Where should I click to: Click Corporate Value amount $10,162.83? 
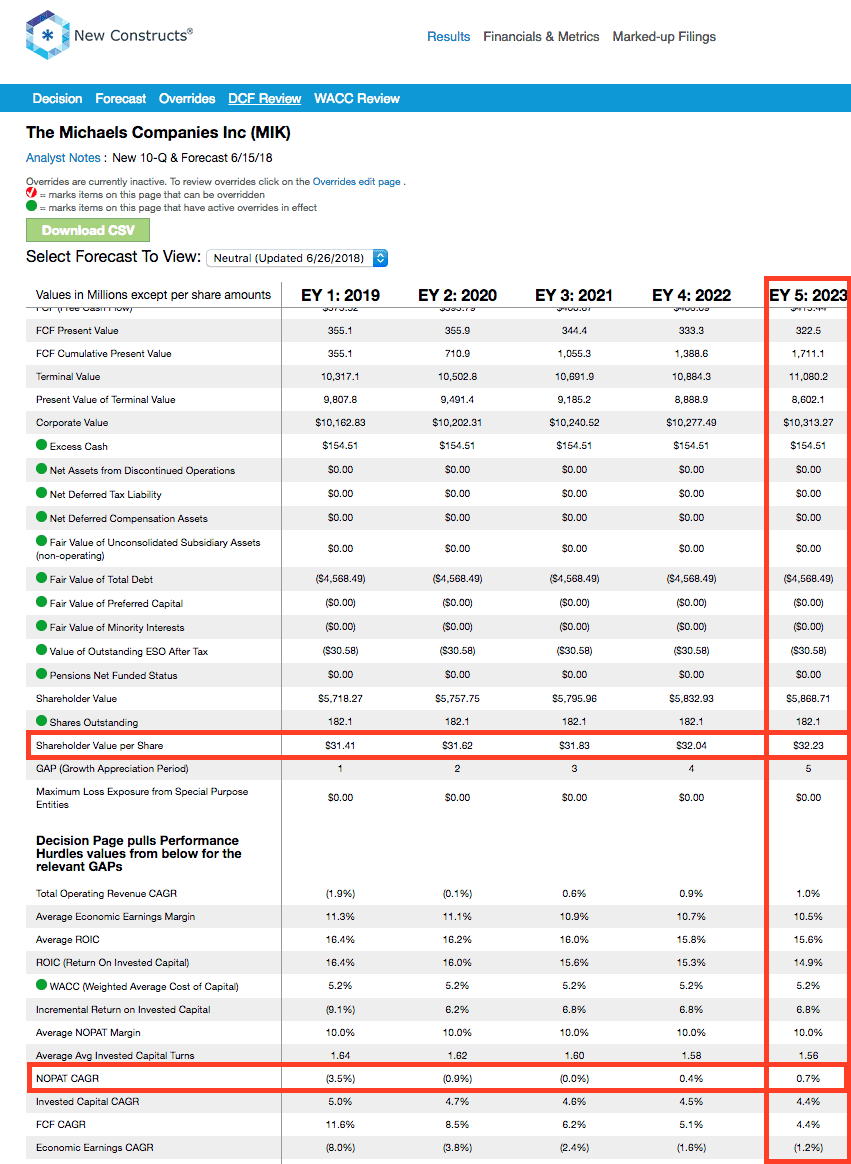[340, 423]
